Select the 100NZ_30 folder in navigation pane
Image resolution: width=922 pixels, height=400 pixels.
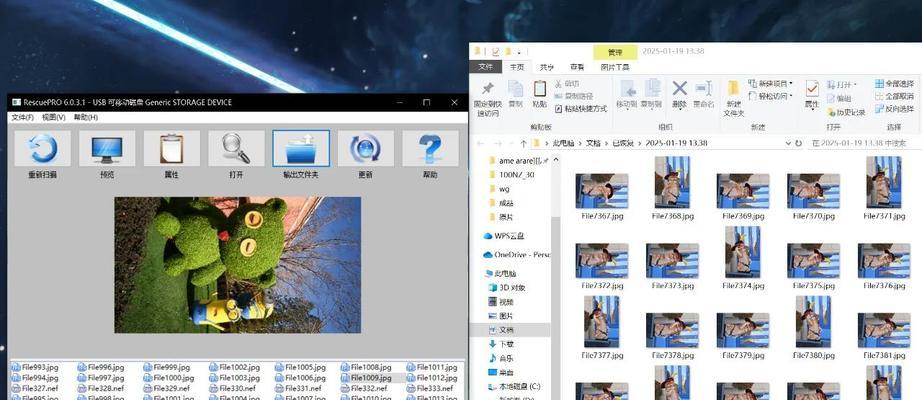click(x=511, y=175)
